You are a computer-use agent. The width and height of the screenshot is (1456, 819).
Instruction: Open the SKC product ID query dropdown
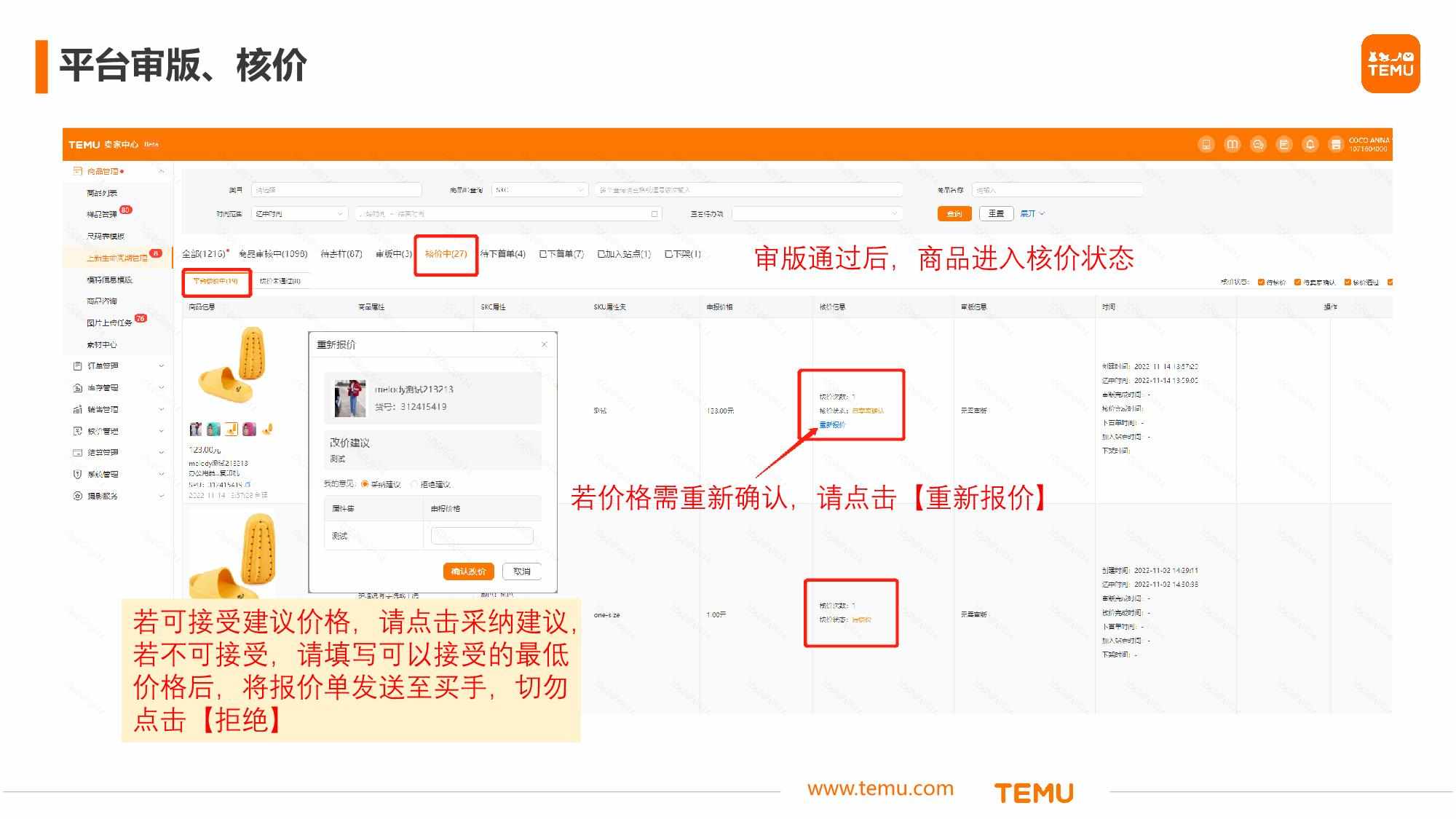pos(539,190)
